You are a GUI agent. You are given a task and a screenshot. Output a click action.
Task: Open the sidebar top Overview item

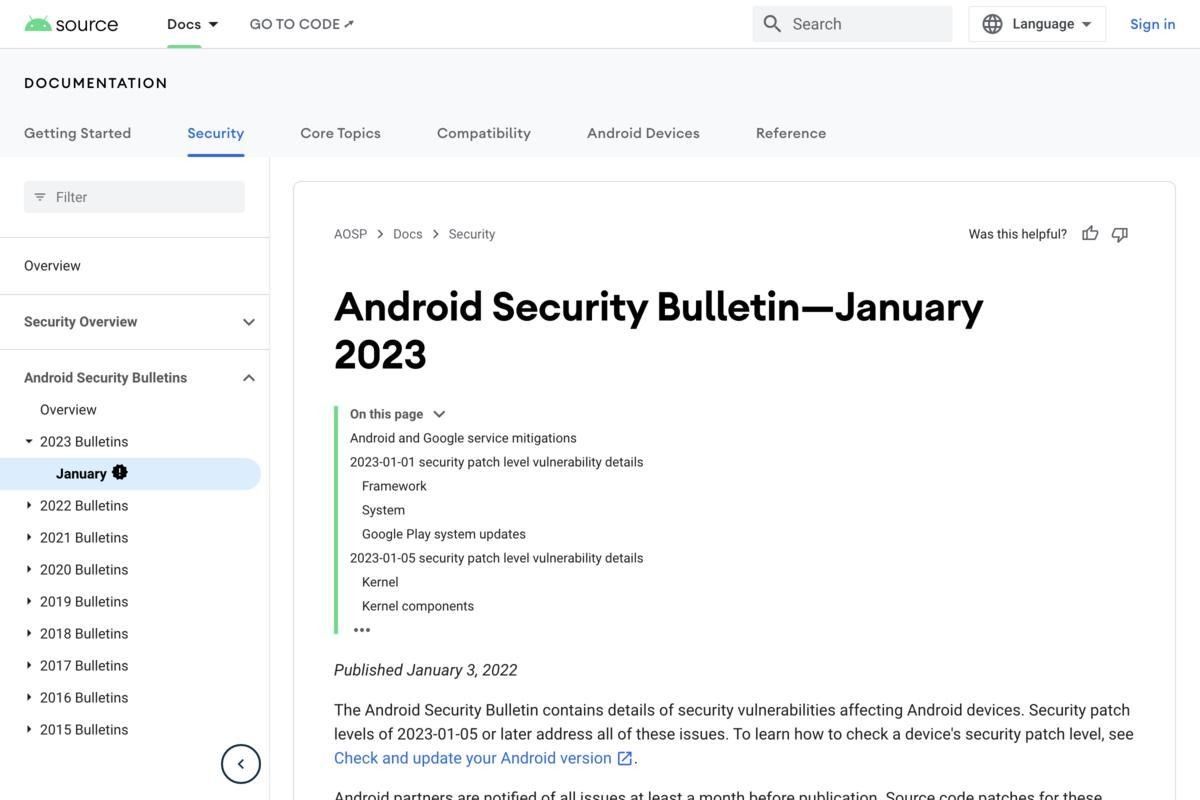(x=52, y=266)
